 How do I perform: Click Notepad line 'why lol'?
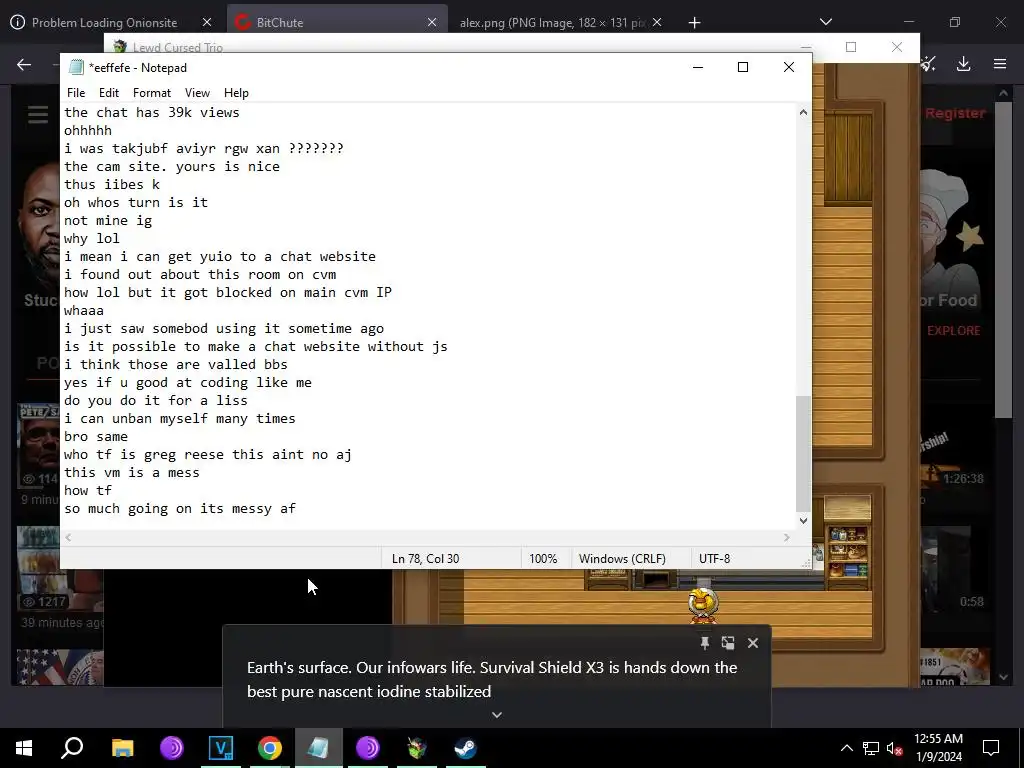pos(91,238)
